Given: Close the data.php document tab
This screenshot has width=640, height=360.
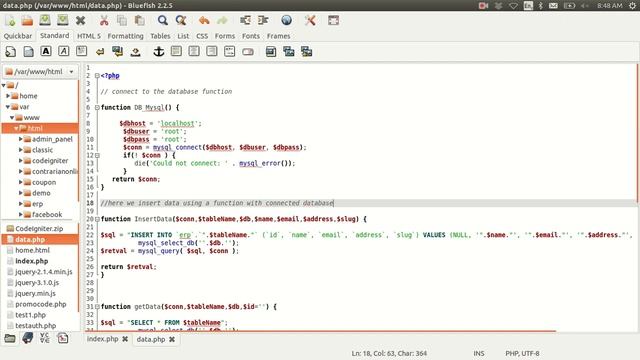Looking at the screenshot, I should tap(172, 339).
